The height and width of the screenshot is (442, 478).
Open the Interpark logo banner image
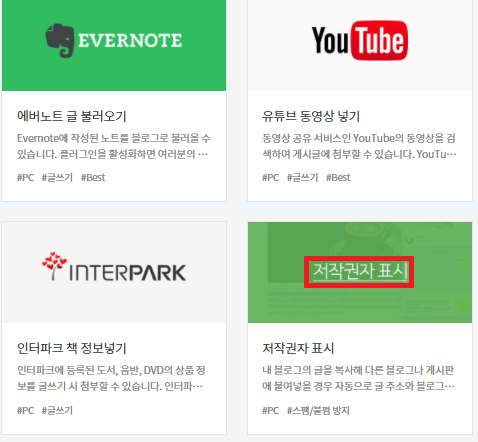pyautogui.click(x=114, y=272)
